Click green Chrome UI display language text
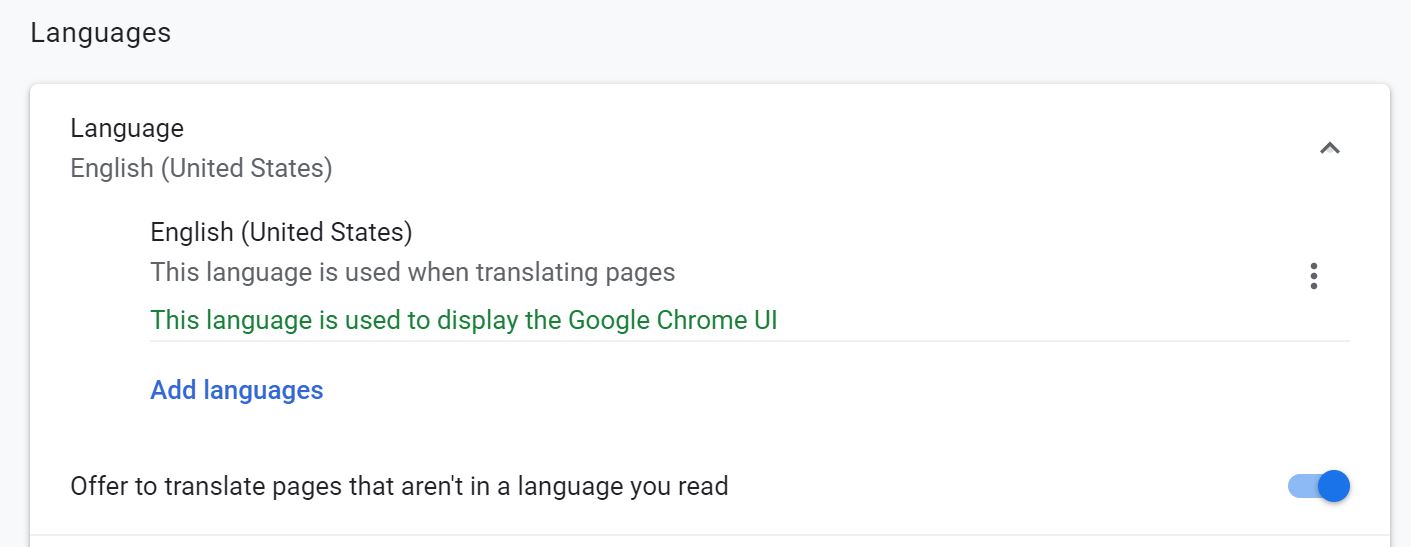This screenshot has height=547, width=1411. (x=463, y=320)
